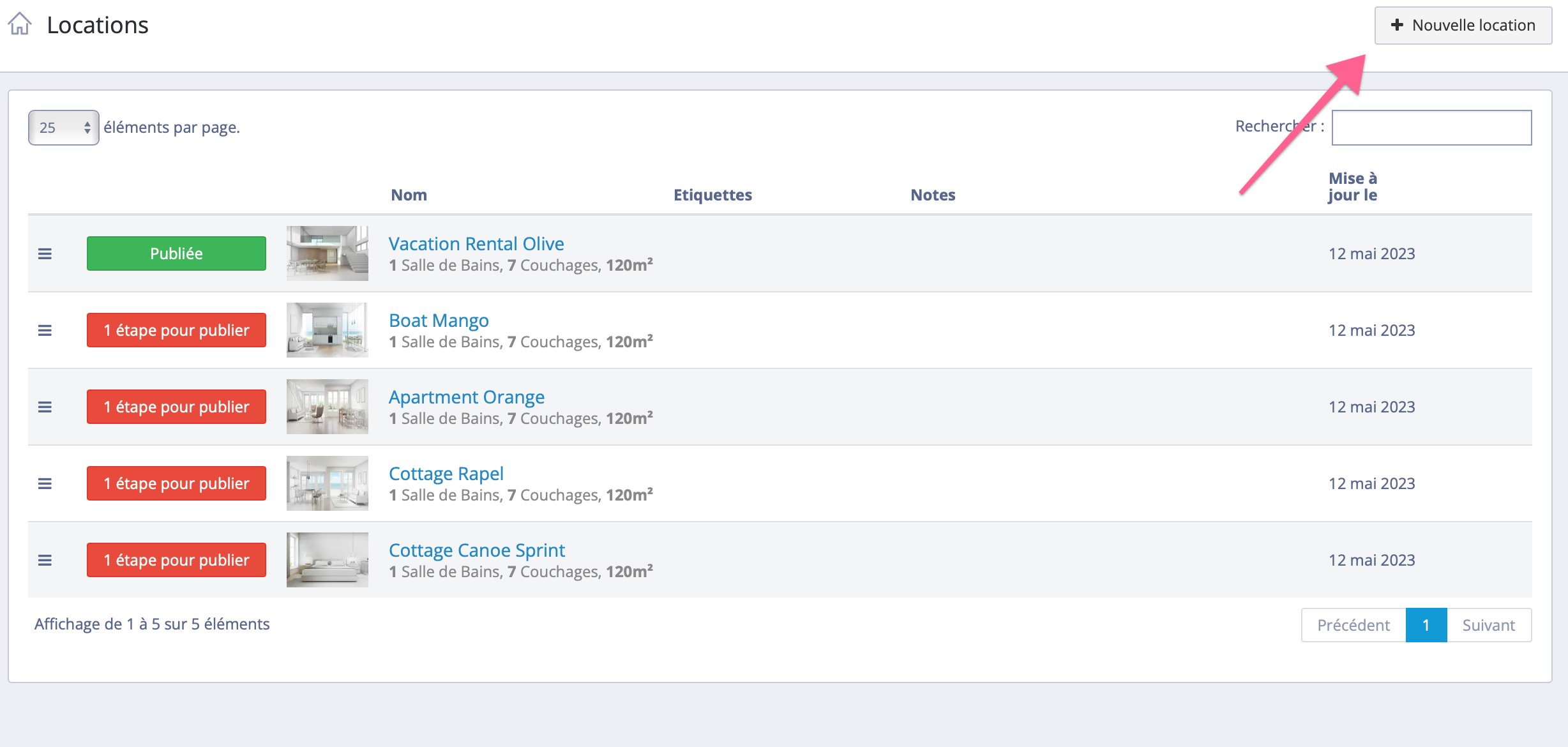Click Cottage Canoe Sprint's 12 mai 2023 date
This screenshot has height=747, width=1568.
pos(1372,560)
